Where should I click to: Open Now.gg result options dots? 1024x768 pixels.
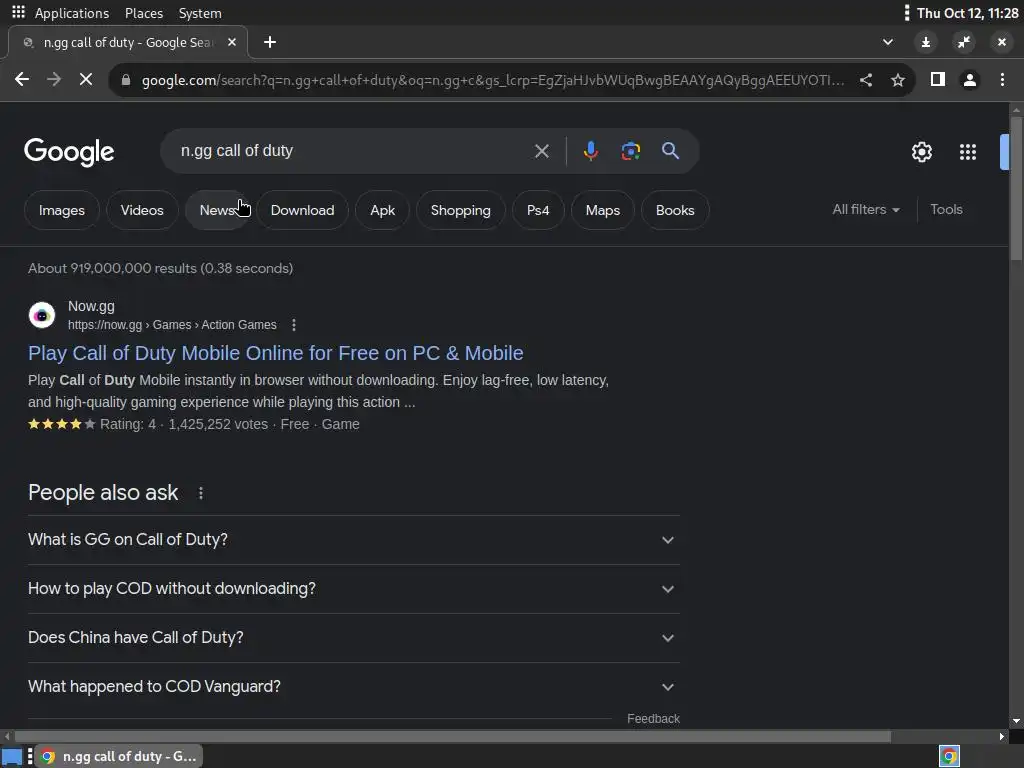[x=294, y=325]
